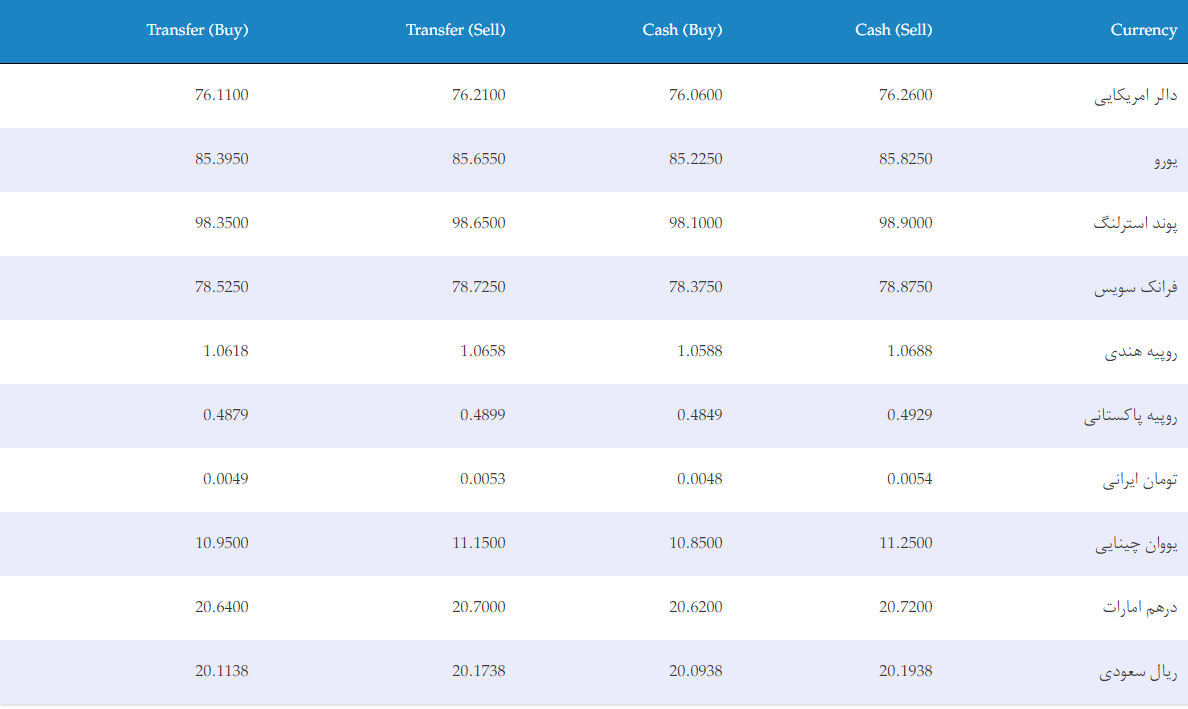Click the پوند استرلنگ currency label
Image resolution: width=1188 pixels, height=709 pixels.
pyautogui.click(x=1135, y=223)
